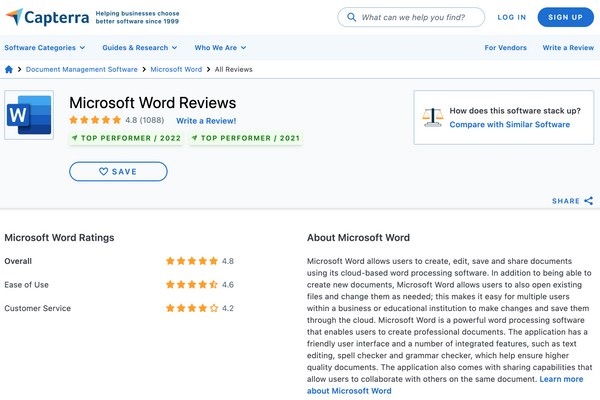Click the 4.6 Ease of Use score
600x400 pixels.
point(228,284)
